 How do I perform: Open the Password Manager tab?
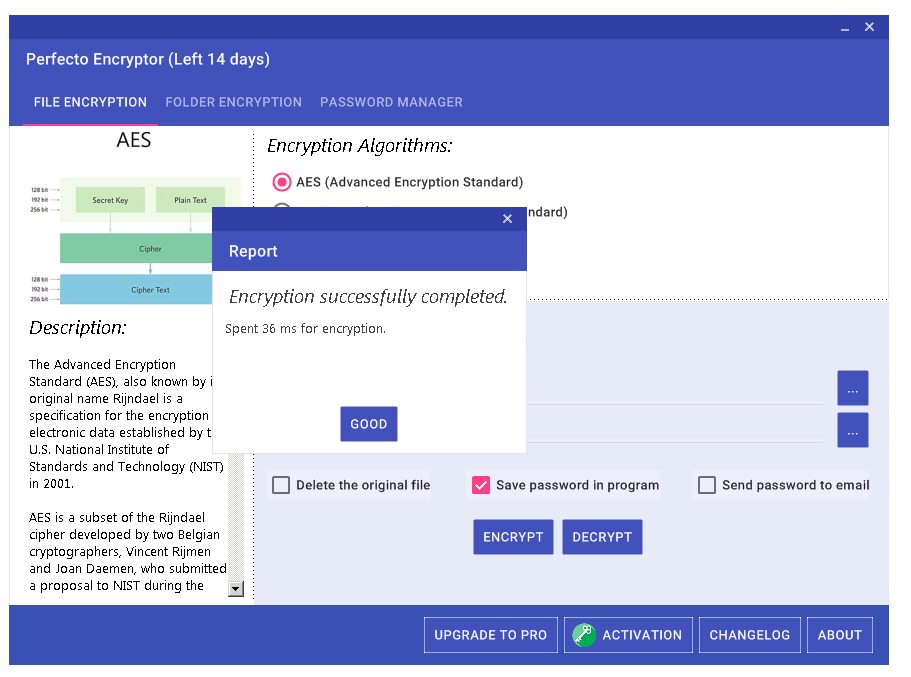coord(391,102)
